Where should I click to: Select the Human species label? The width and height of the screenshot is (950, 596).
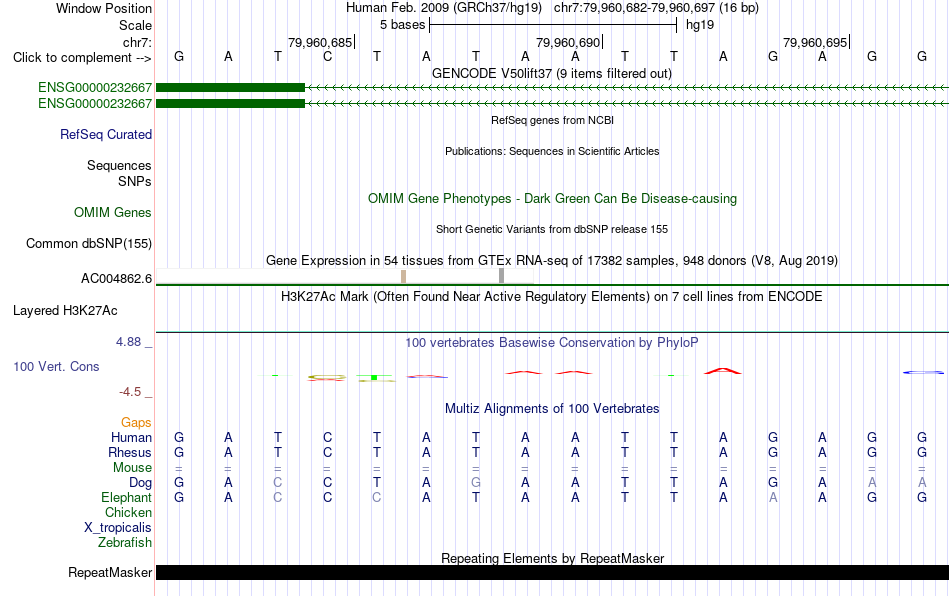coord(131,437)
